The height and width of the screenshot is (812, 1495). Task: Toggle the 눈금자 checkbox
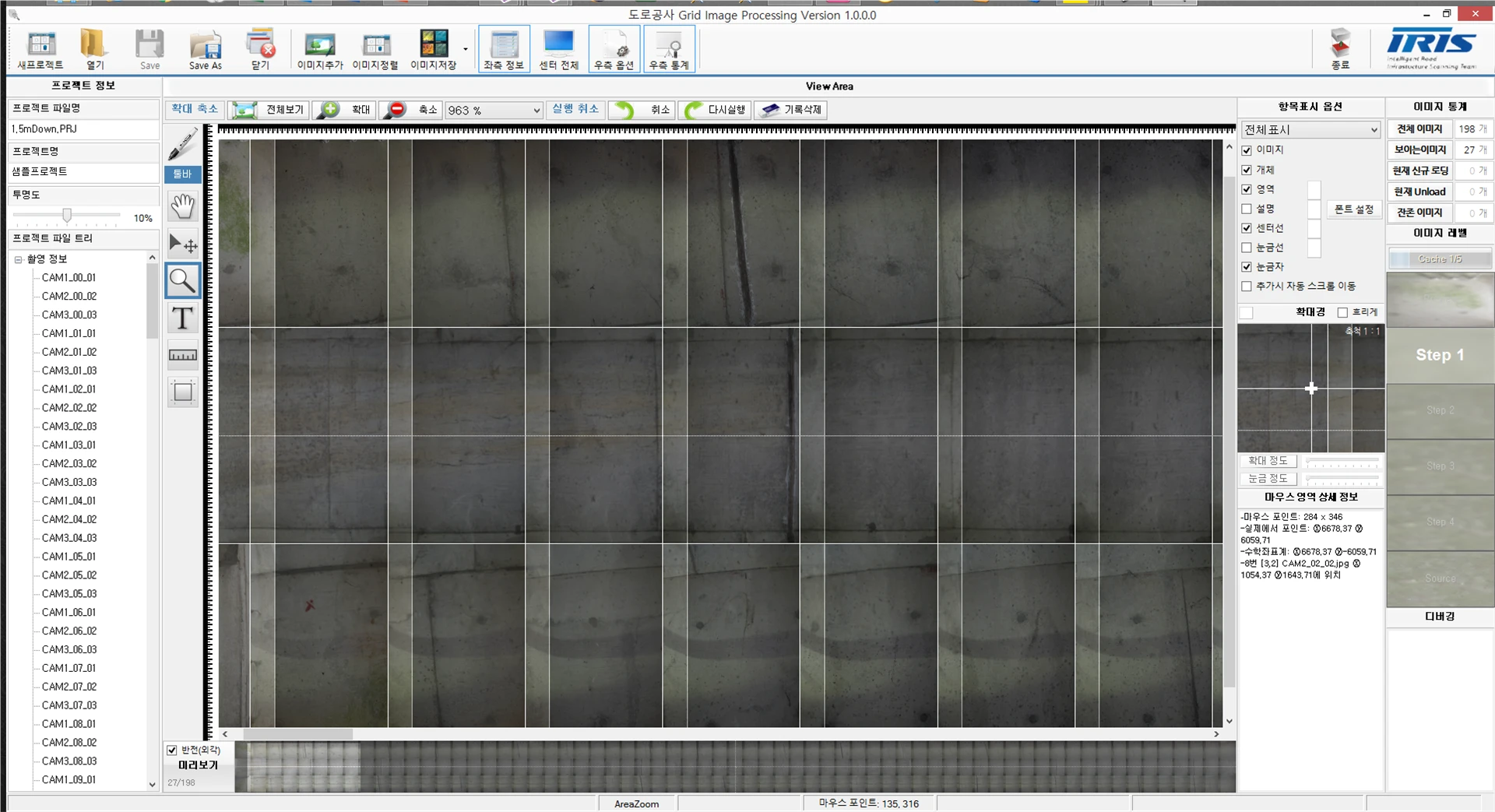click(1247, 267)
